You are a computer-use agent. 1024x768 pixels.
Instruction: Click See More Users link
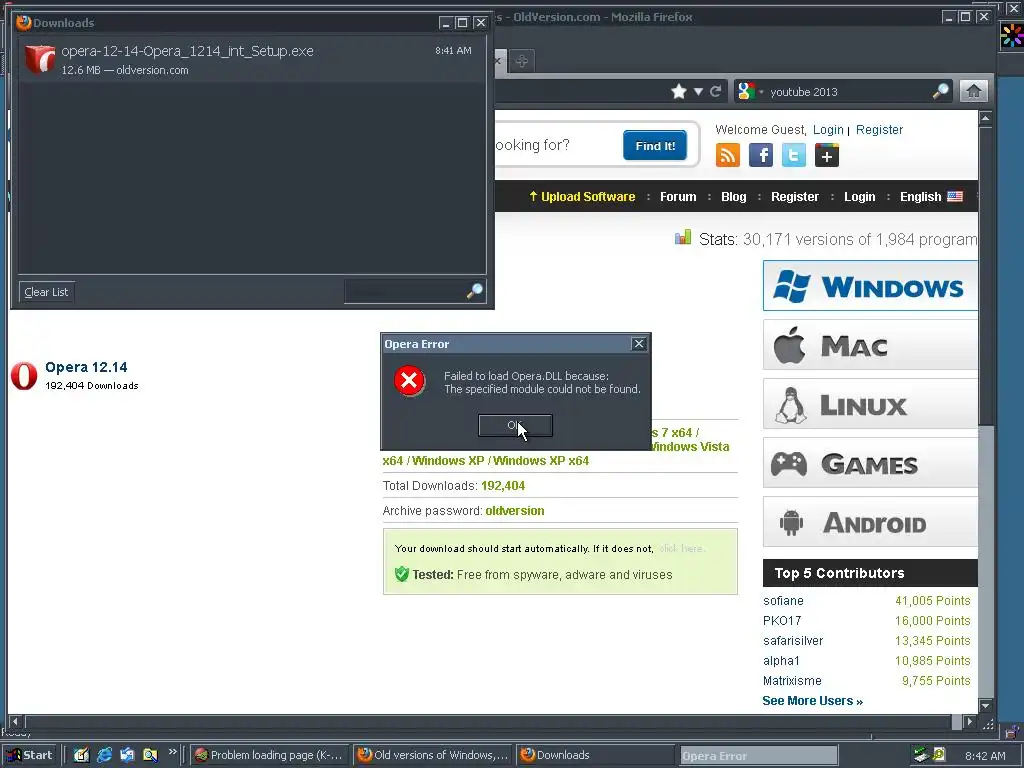pos(812,701)
